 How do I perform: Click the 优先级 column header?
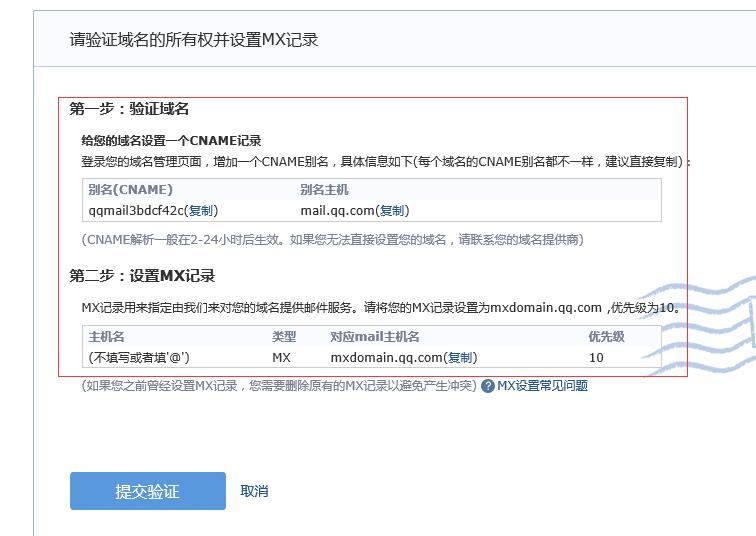607,336
